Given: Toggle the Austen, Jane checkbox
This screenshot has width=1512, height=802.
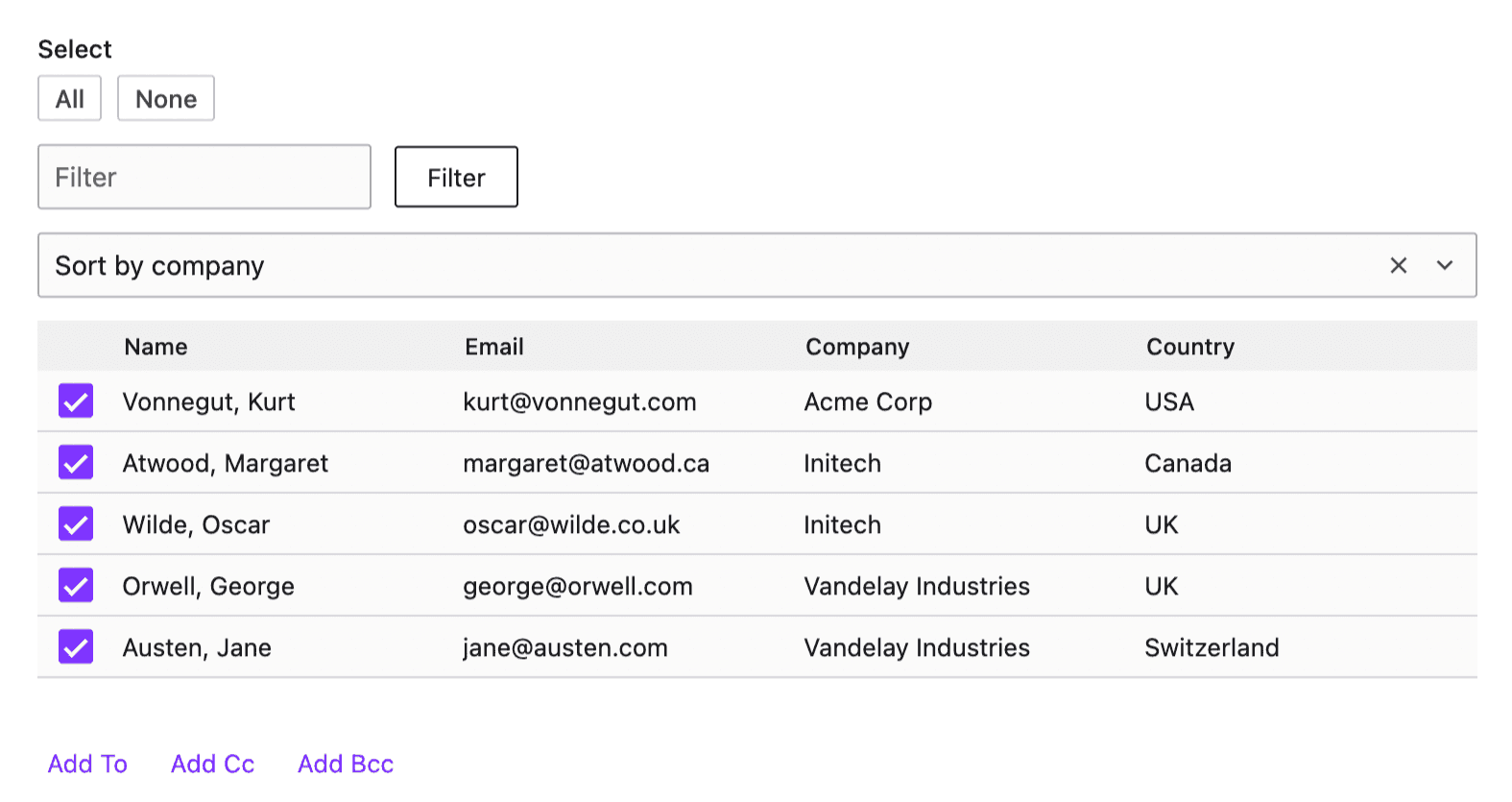Looking at the screenshot, I should (76, 646).
